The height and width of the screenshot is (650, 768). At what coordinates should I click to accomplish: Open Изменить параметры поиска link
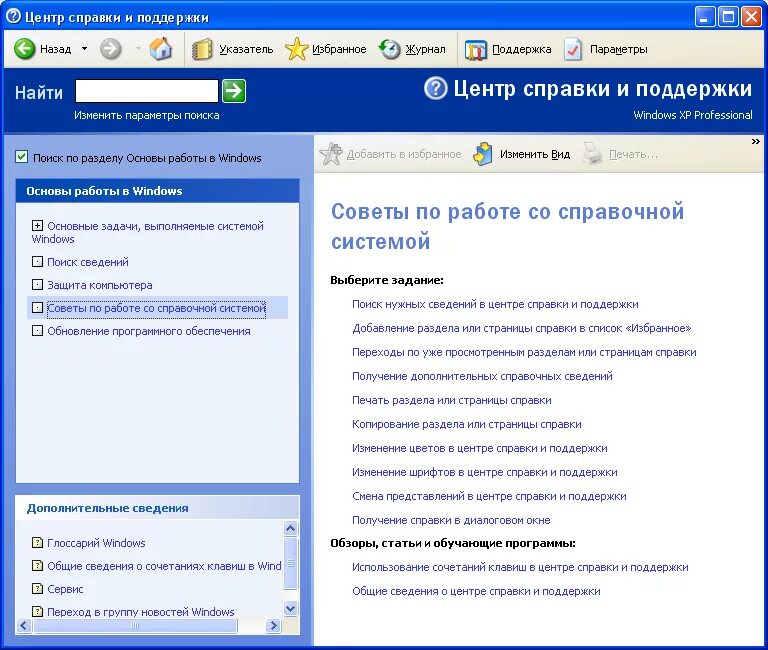(146, 116)
